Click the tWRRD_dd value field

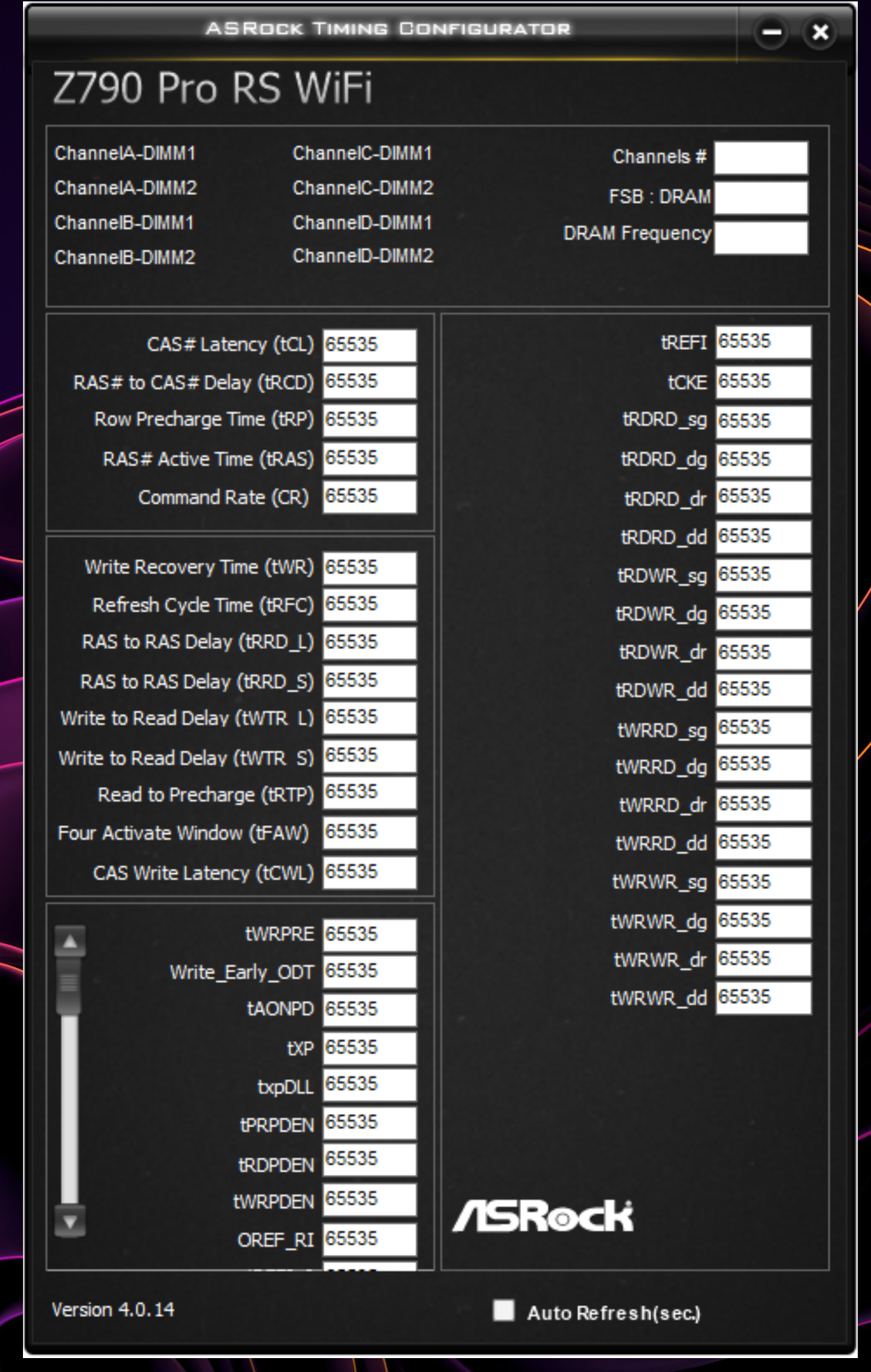[764, 844]
